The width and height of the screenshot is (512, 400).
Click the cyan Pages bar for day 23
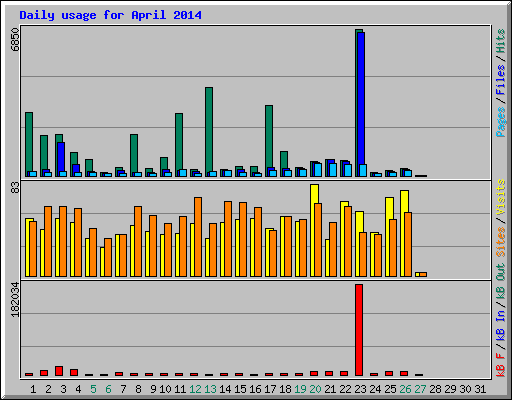coord(363,170)
